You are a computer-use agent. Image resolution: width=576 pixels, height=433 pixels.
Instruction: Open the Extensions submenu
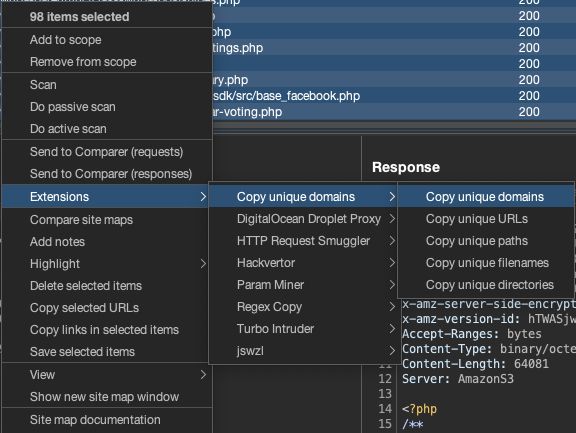pos(105,196)
